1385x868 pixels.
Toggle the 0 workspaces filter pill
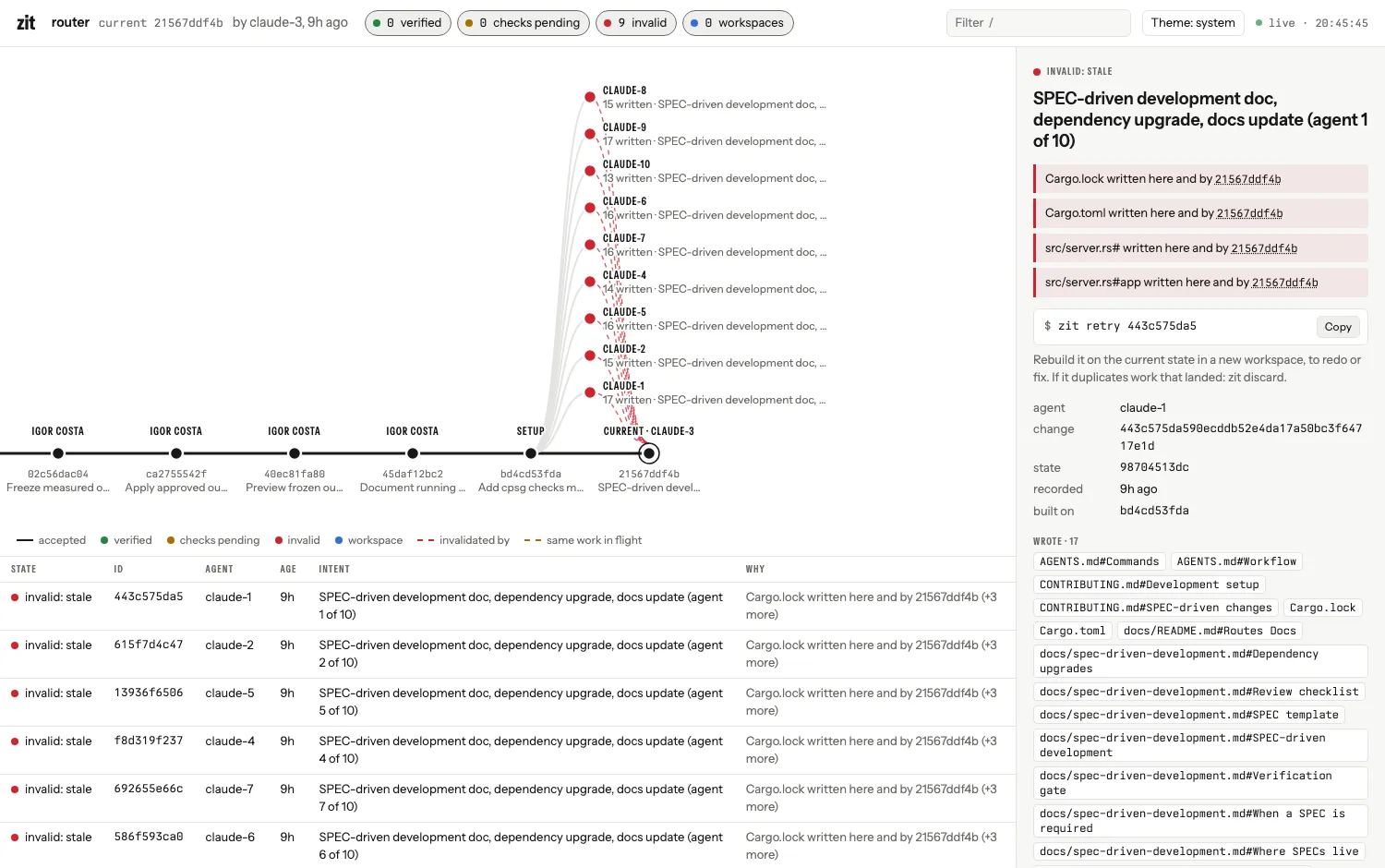pos(738,23)
